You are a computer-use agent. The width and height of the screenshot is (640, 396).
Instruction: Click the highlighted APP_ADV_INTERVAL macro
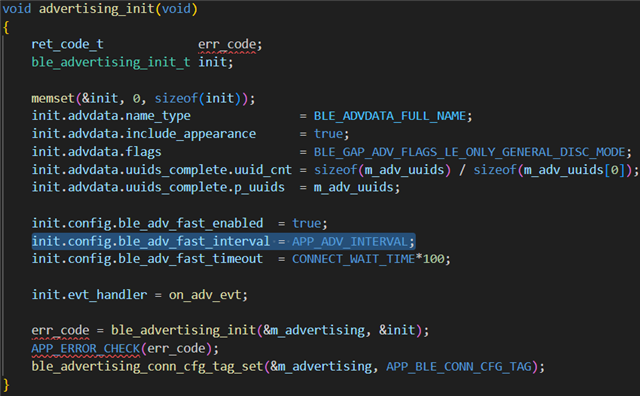(350, 241)
